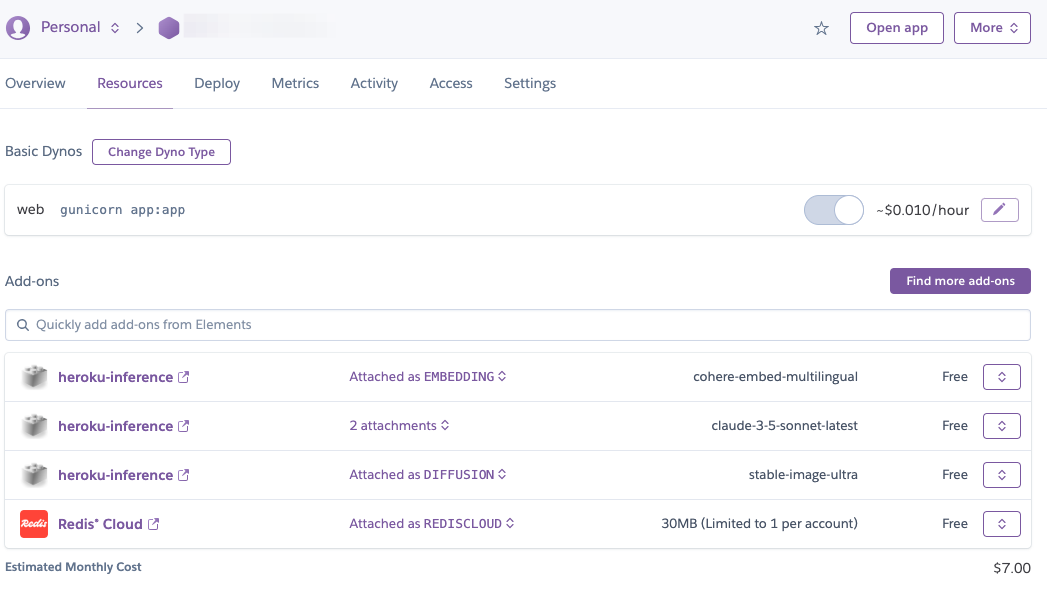The width and height of the screenshot is (1047, 591).
Task: Switch to the Deploy tab
Action: coord(217,83)
